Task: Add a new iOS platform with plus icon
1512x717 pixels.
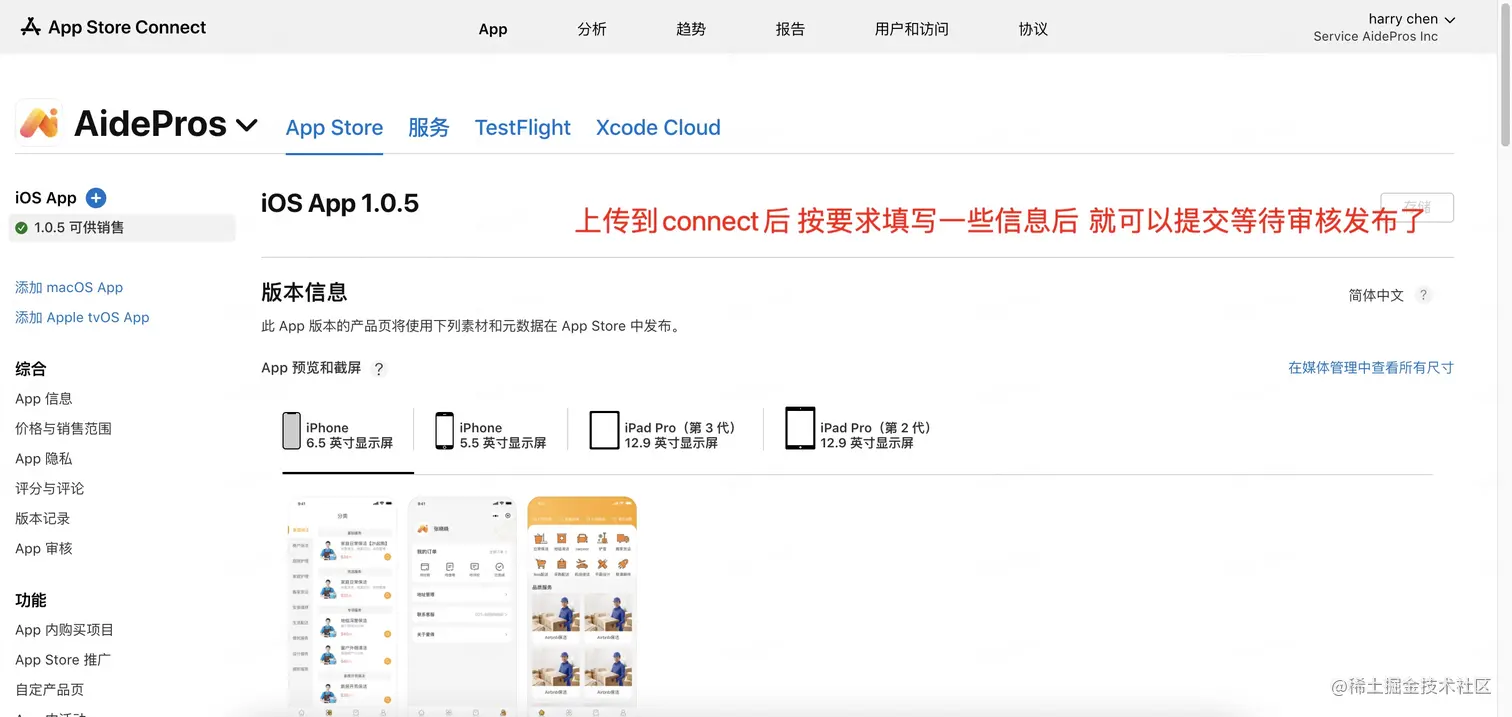Action: pos(96,198)
